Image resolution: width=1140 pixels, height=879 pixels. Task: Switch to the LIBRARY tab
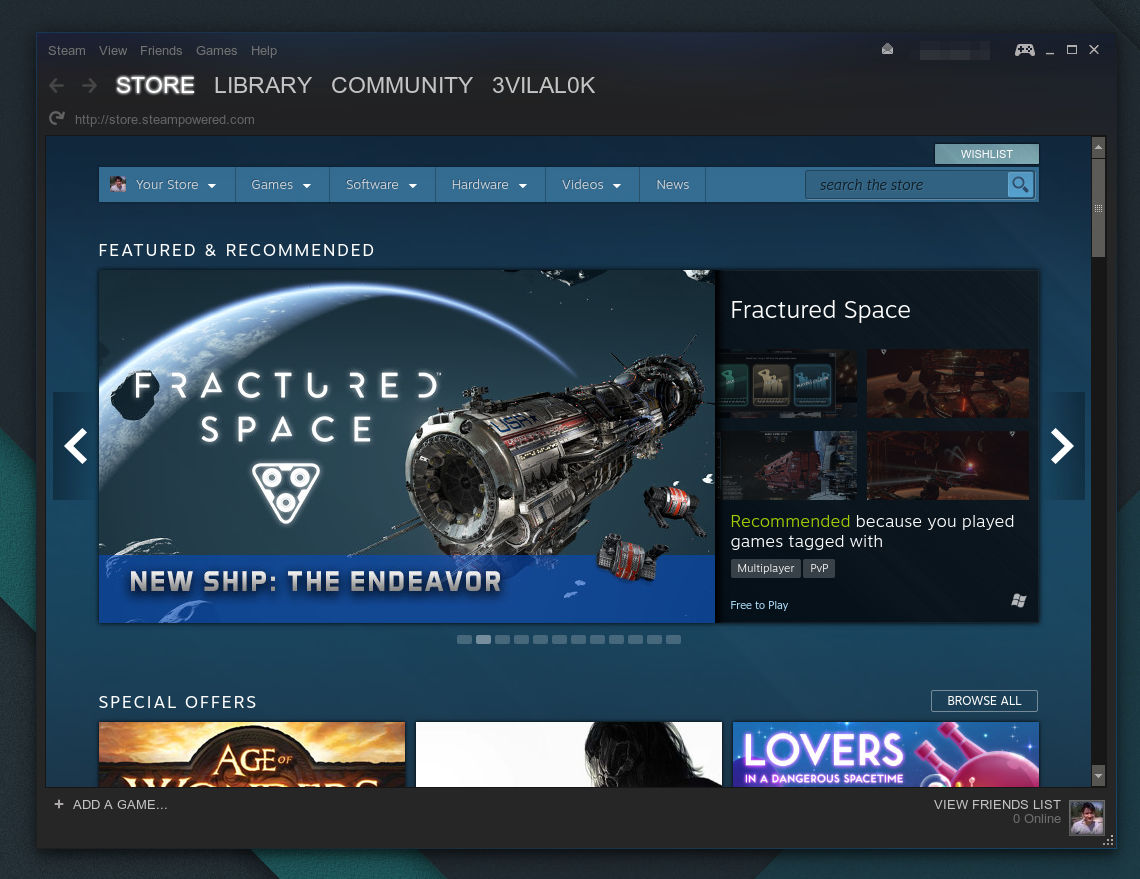263,86
